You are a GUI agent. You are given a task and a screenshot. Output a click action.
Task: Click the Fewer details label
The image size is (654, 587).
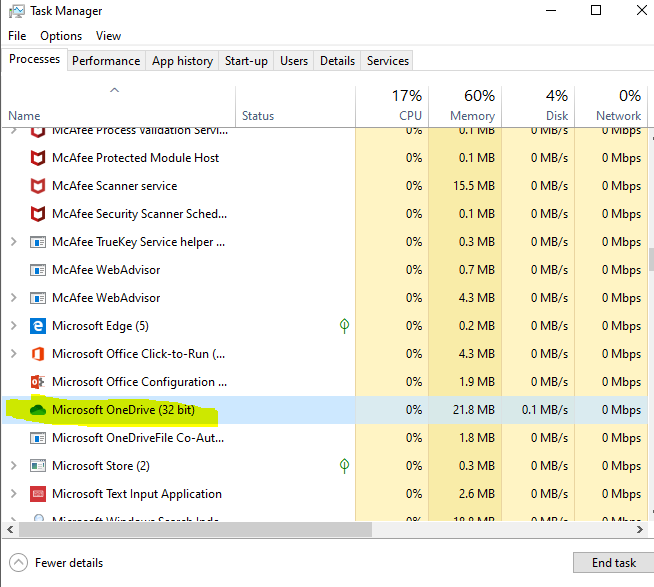click(x=69, y=563)
